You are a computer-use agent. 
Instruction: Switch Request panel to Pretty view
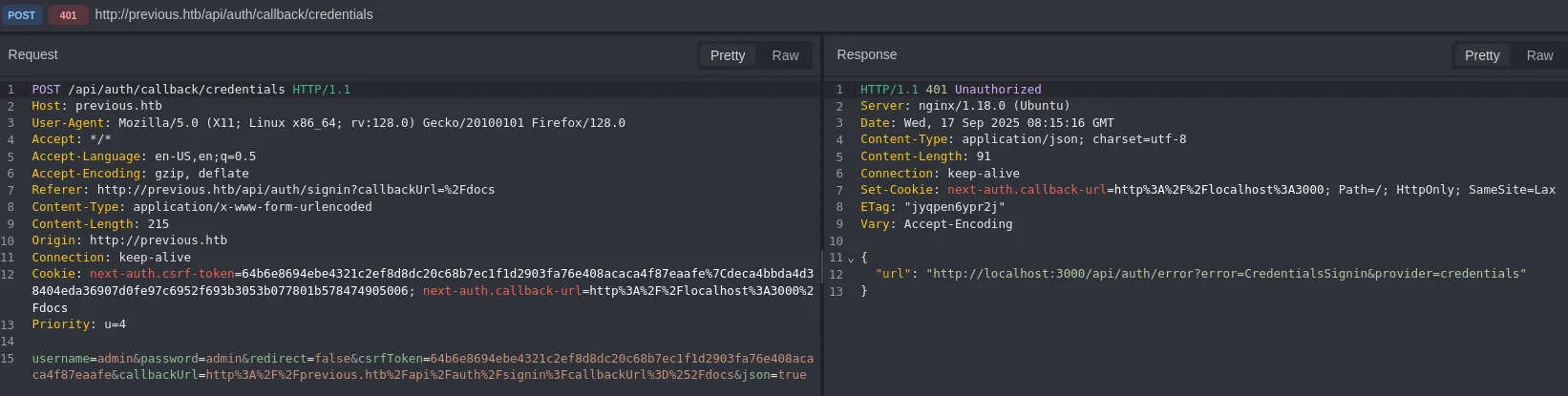pos(727,55)
